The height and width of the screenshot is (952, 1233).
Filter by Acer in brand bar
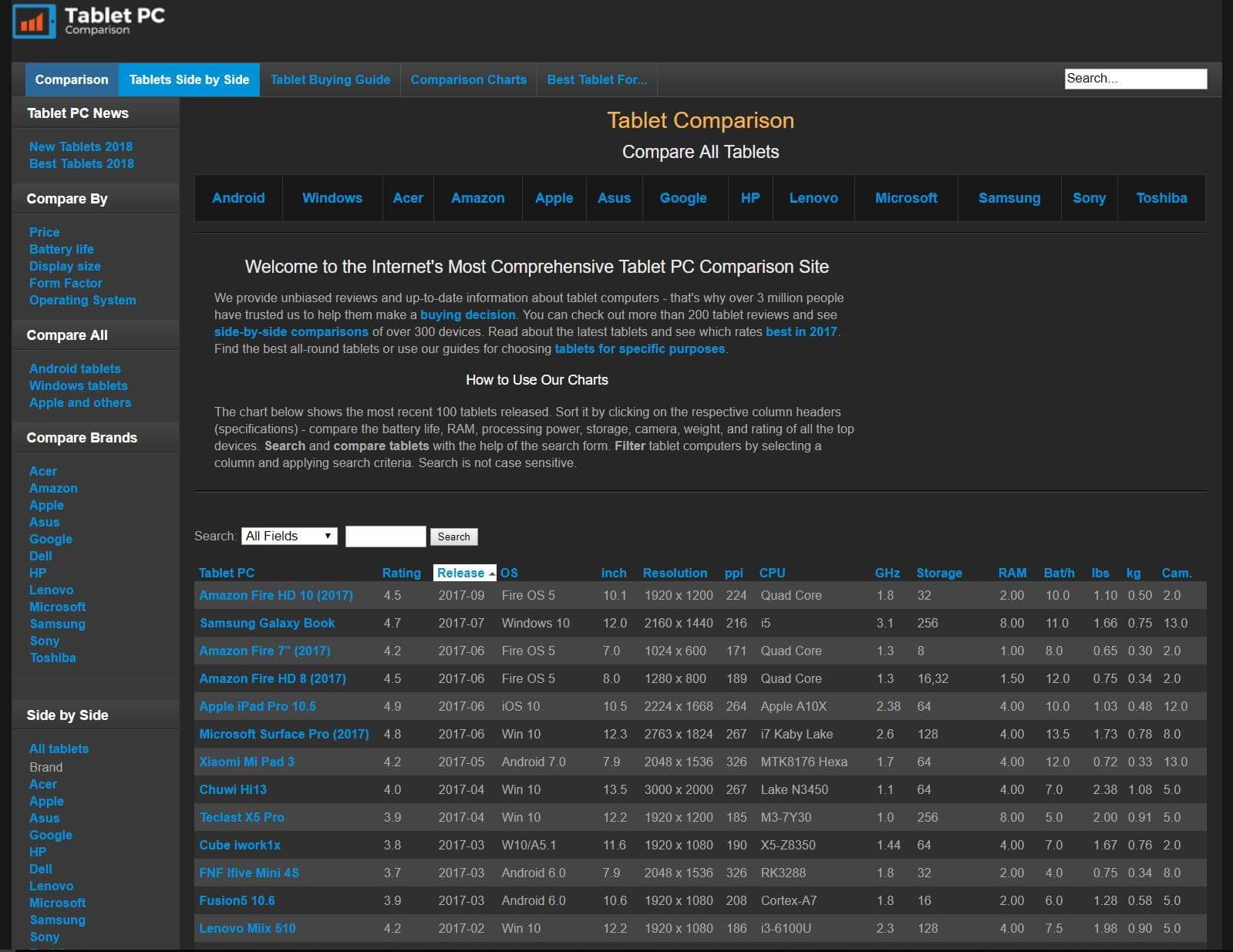[x=408, y=198]
